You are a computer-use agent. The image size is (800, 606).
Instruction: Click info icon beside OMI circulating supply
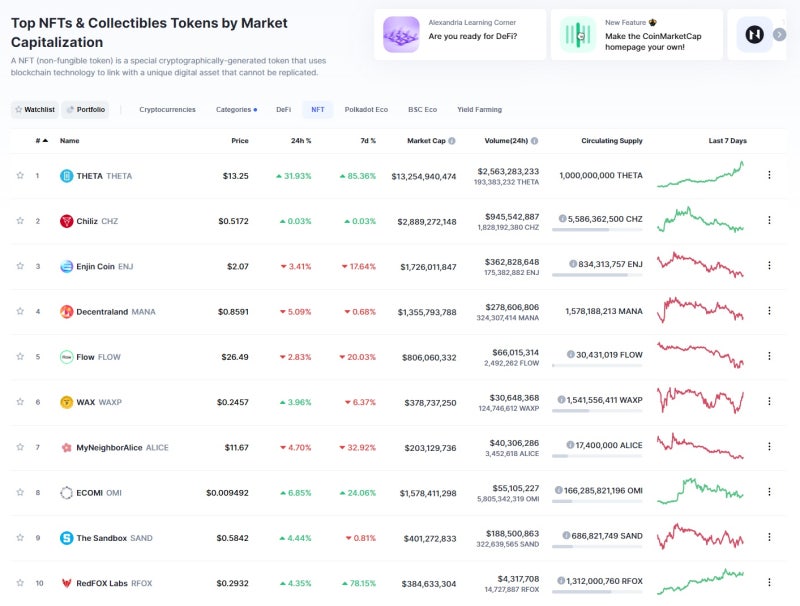click(x=559, y=490)
